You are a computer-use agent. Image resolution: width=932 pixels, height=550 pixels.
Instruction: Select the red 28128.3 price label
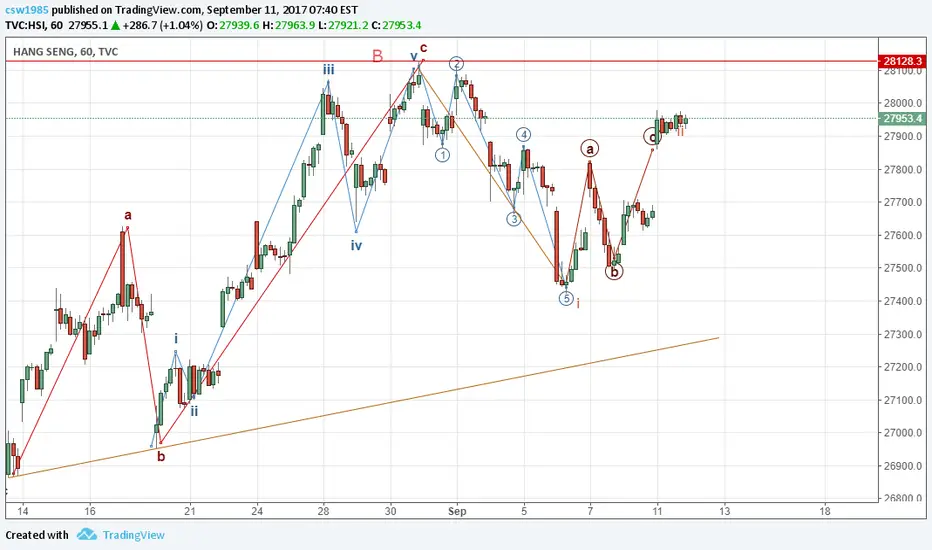tap(902, 61)
